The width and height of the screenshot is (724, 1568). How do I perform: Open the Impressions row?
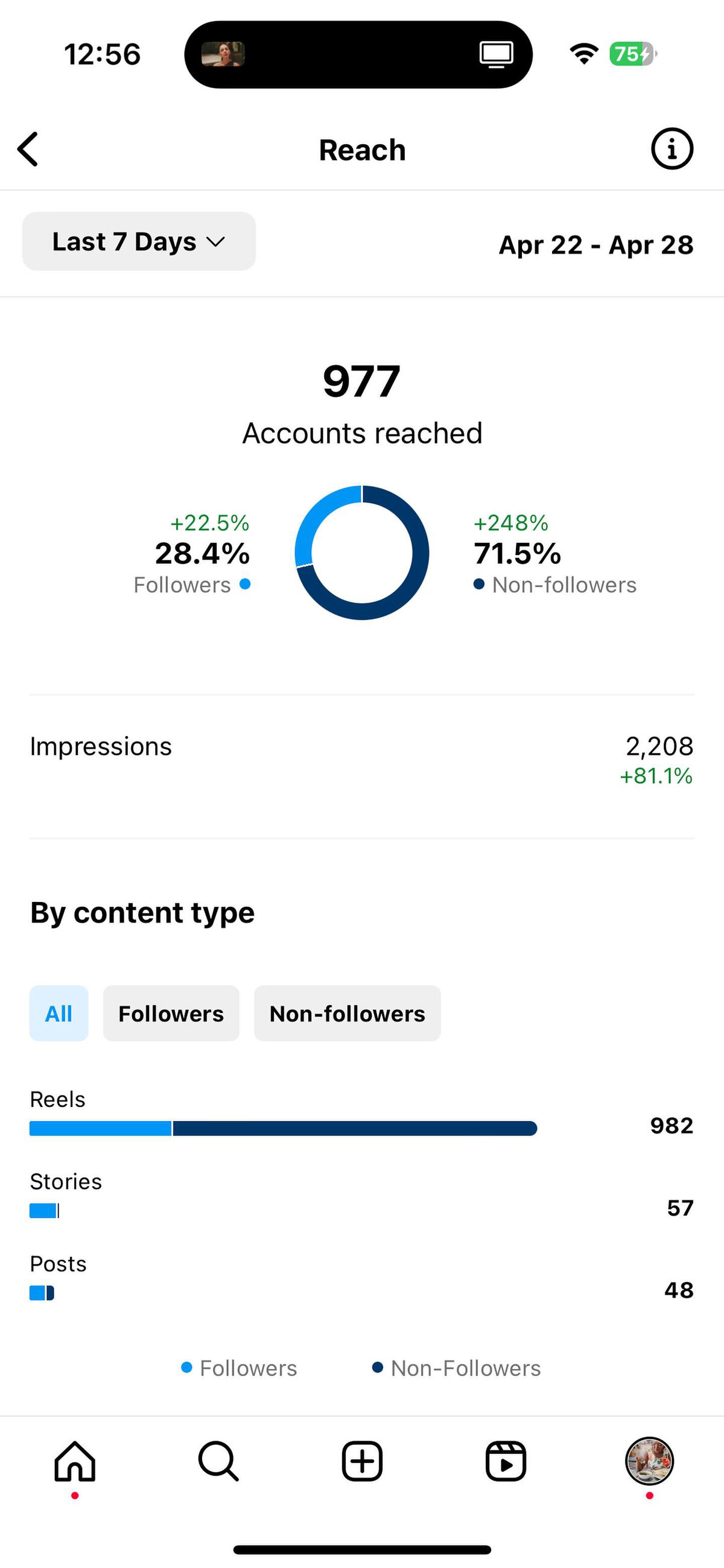[x=361, y=760]
